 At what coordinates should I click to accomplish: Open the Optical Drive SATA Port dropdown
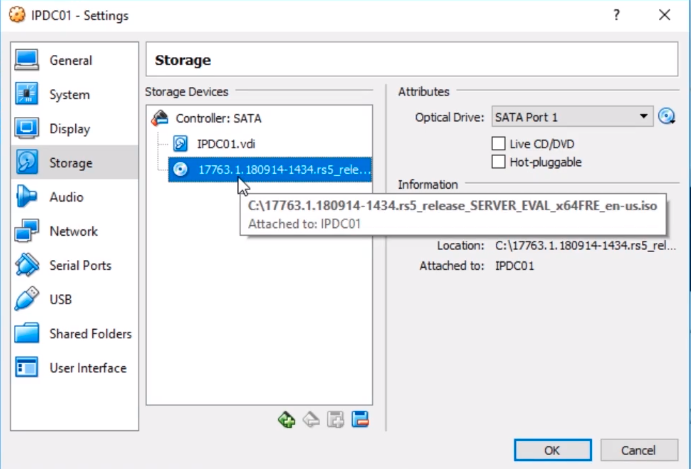click(x=572, y=117)
